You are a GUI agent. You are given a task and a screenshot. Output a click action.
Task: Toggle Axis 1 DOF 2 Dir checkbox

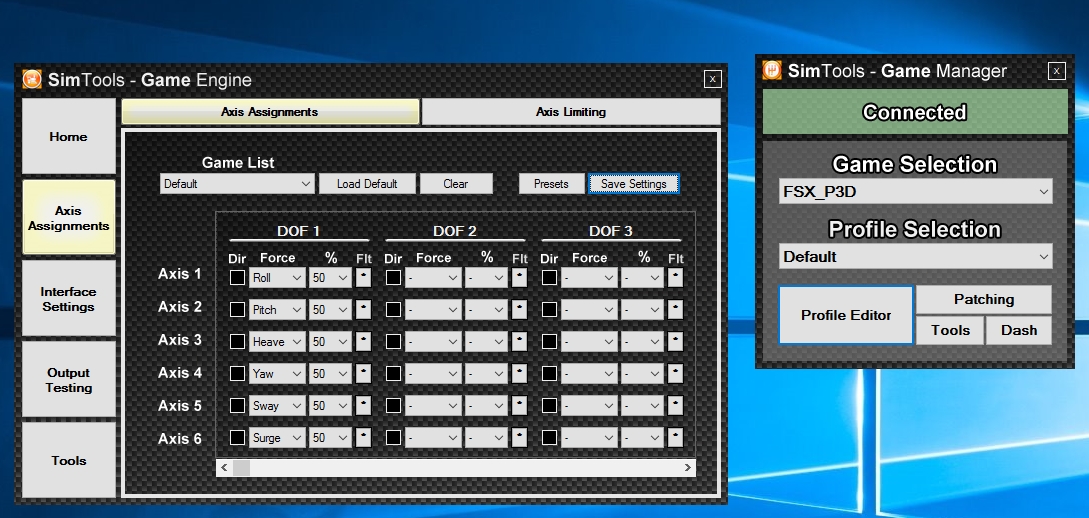pos(393,278)
